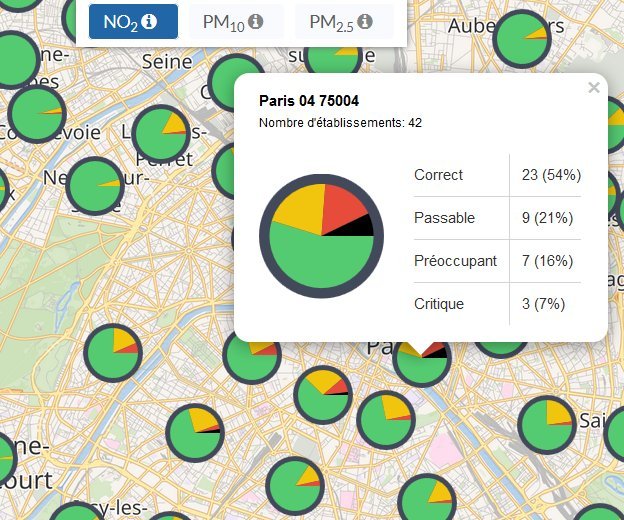This screenshot has width=624, height=520.
Task: Click the pie marker over Levallois-Perret label
Action: click(161, 134)
